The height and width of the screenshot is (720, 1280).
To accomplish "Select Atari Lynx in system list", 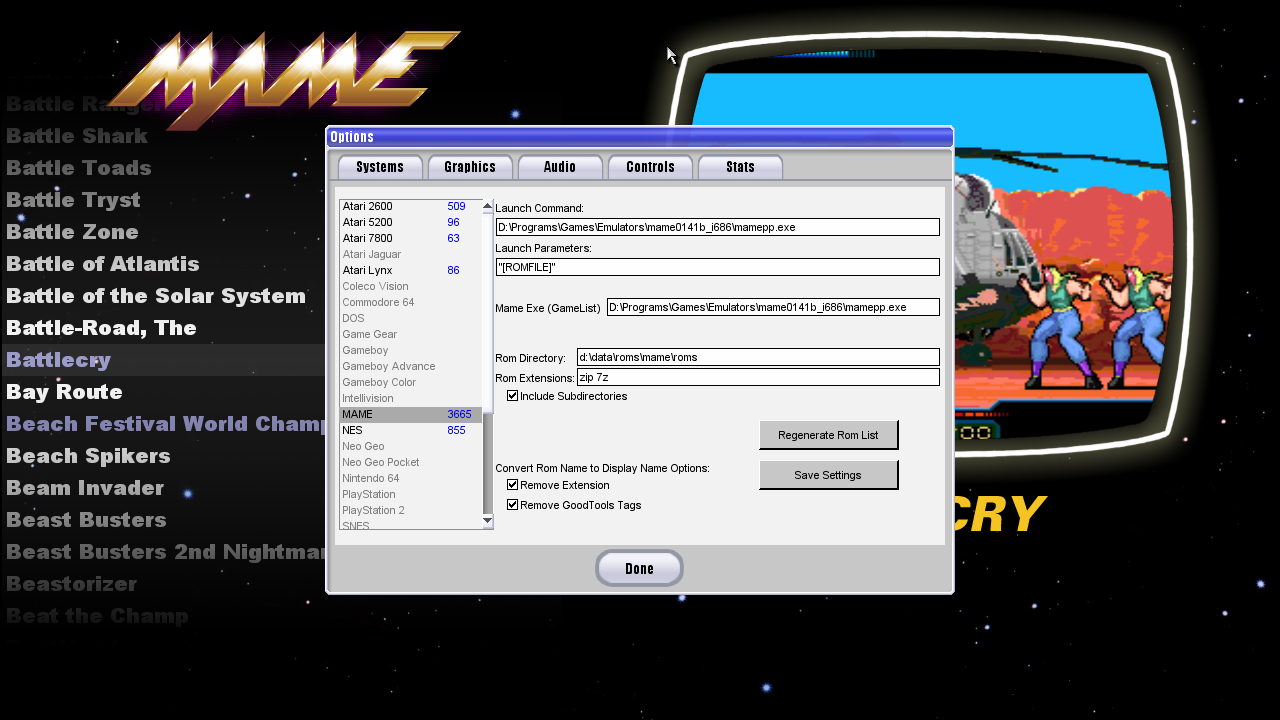I will (411, 270).
